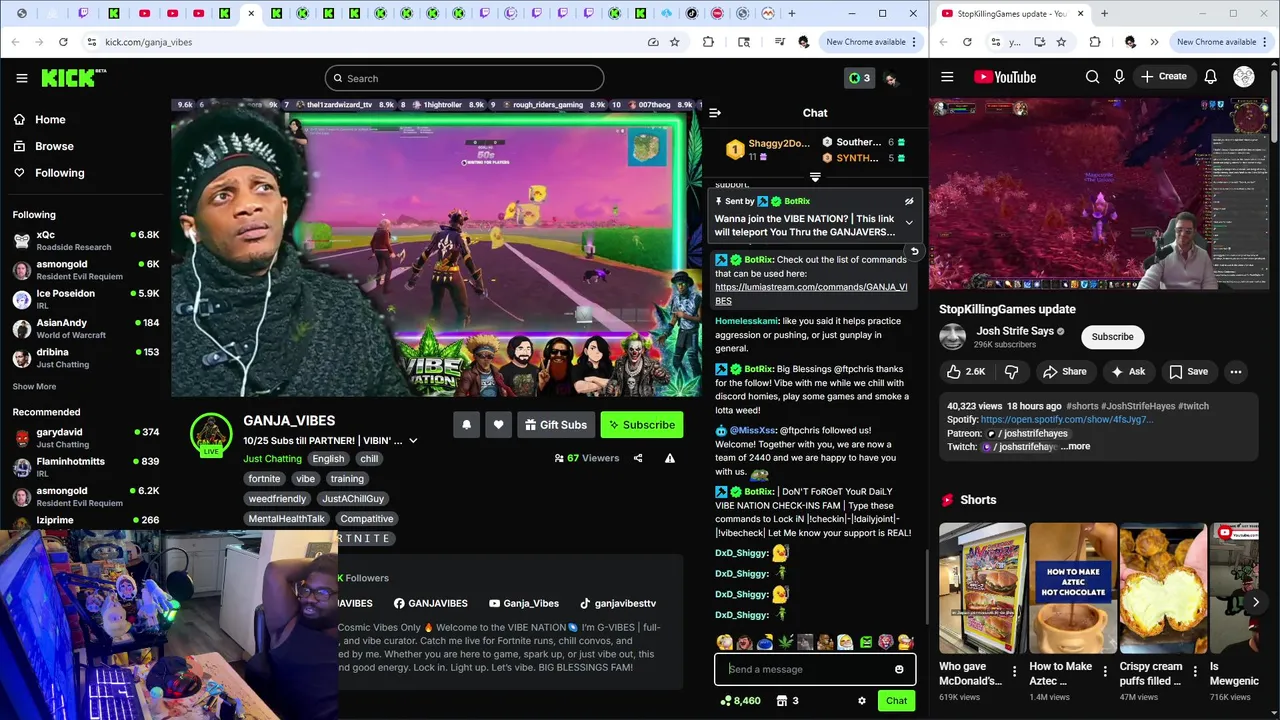Open YouTube search

(x=1092, y=77)
